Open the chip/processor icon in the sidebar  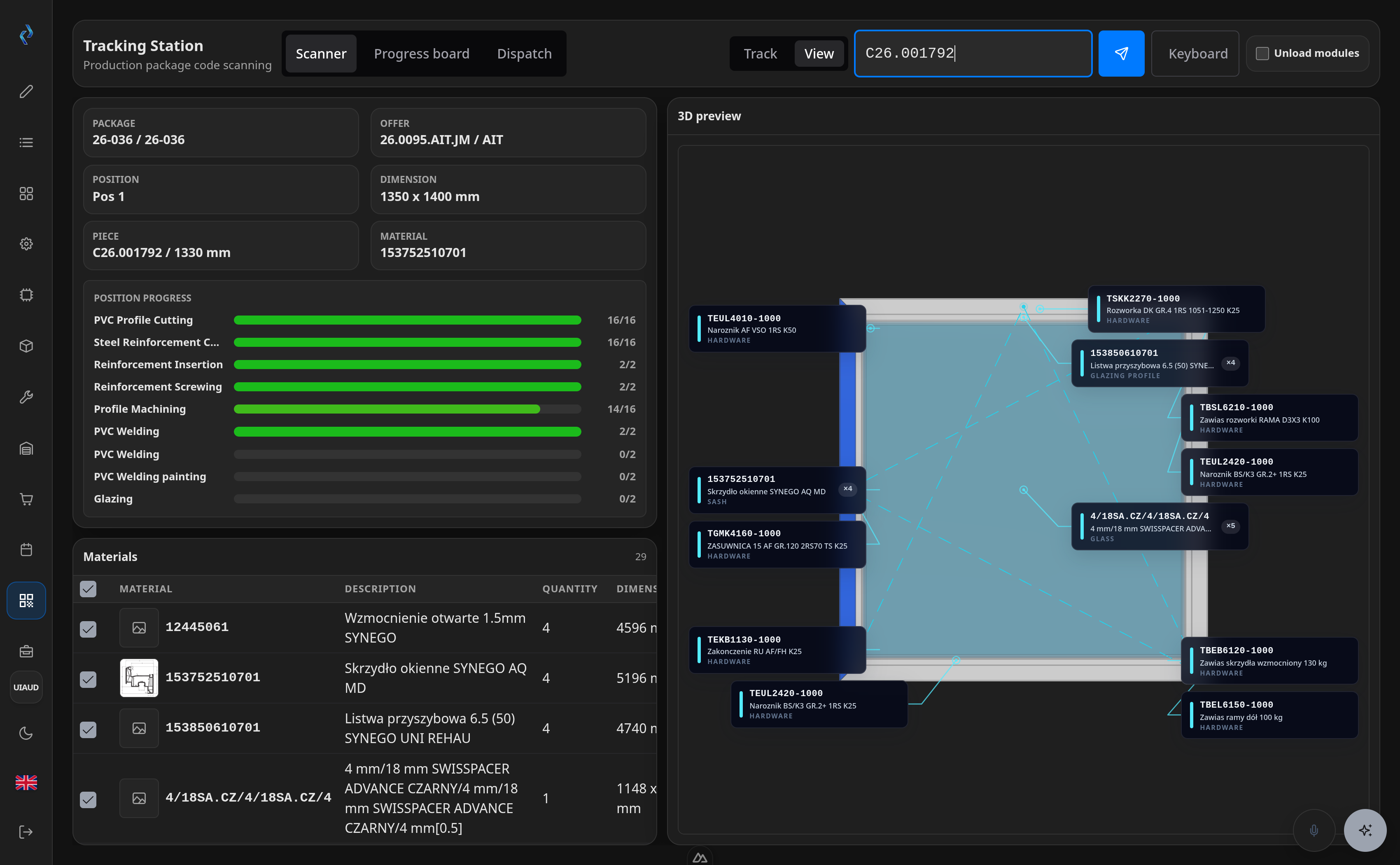[x=26, y=295]
